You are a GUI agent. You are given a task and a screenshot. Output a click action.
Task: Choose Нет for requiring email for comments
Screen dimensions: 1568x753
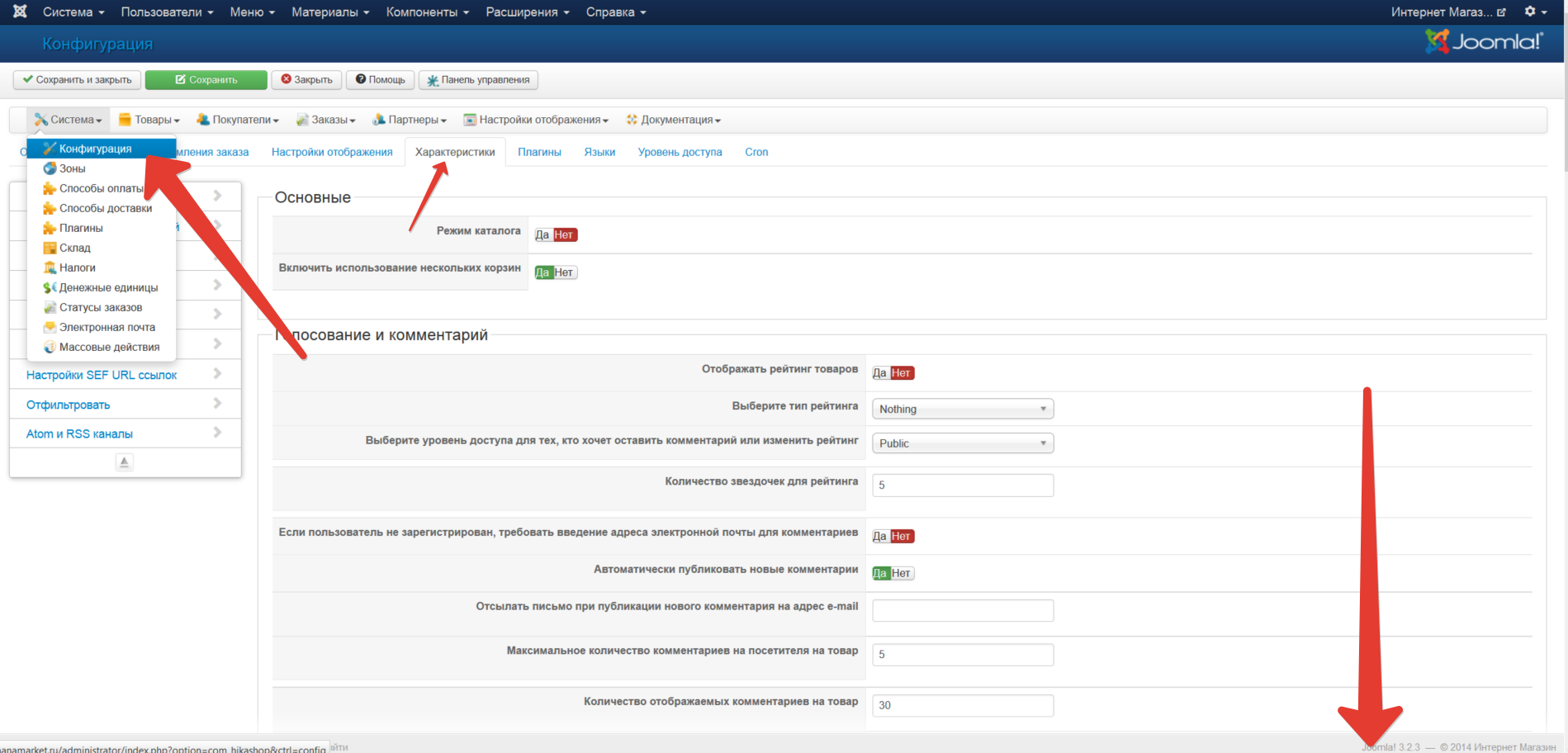901,537
